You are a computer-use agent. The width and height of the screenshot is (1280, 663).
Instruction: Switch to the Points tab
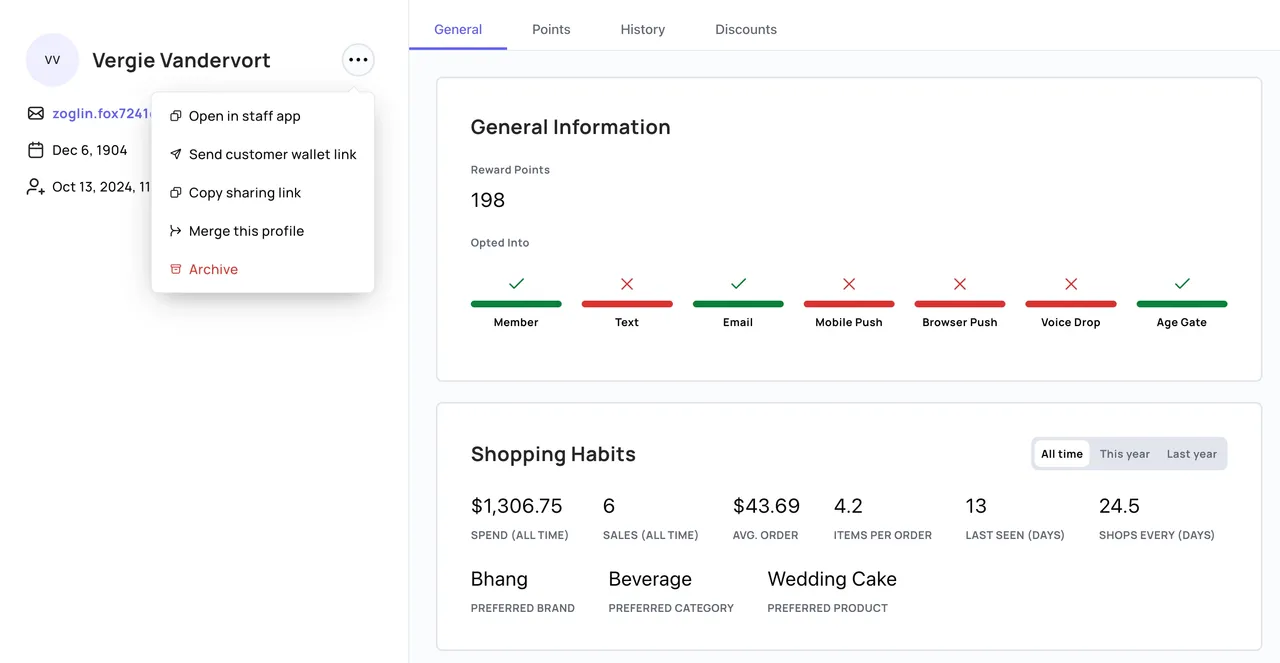click(550, 29)
